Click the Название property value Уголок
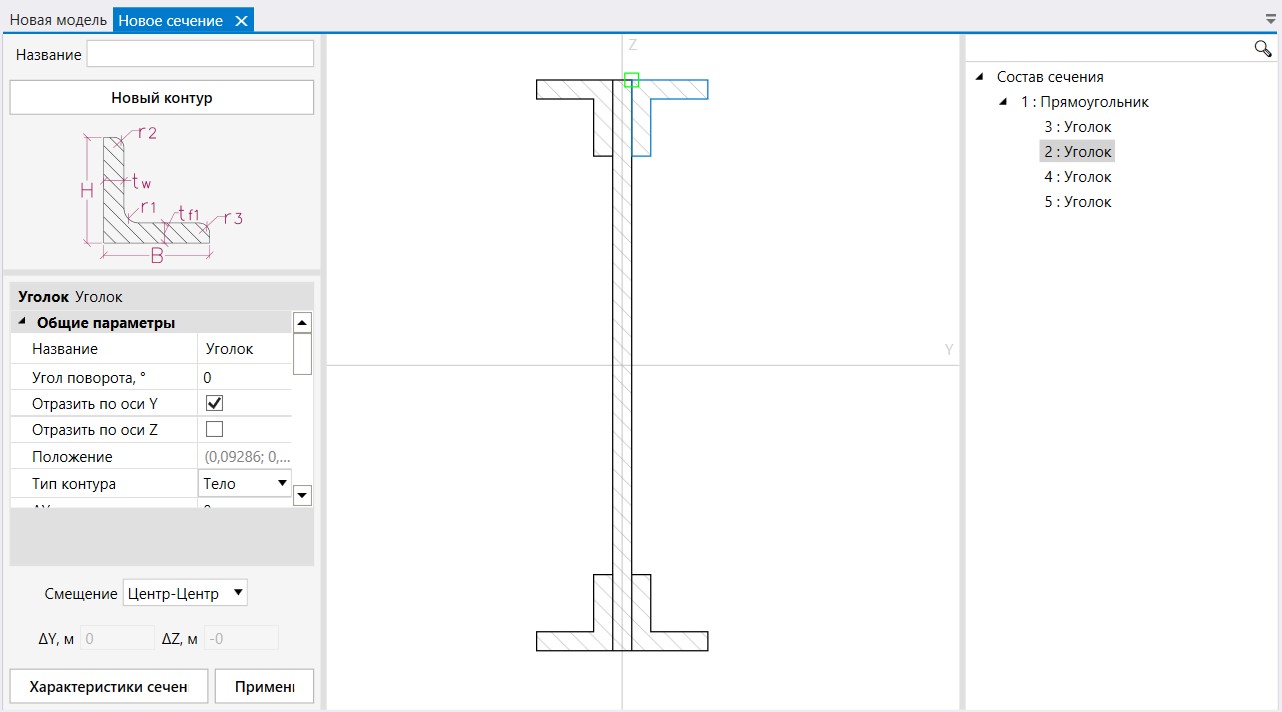The width and height of the screenshot is (1282, 712). pyautogui.click(x=245, y=349)
